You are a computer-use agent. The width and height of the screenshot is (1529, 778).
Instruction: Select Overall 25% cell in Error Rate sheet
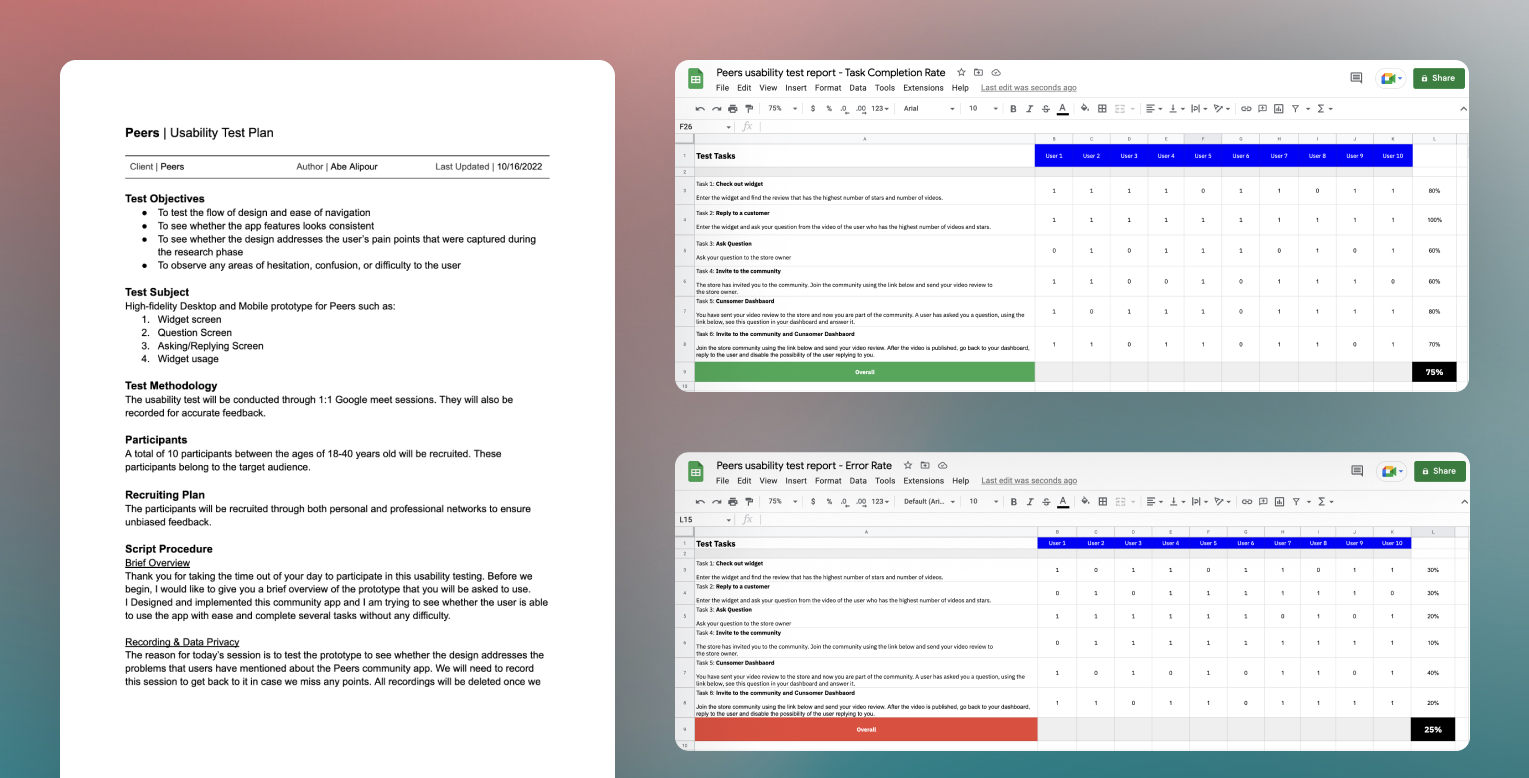pyautogui.click(x=1433, y=730)
